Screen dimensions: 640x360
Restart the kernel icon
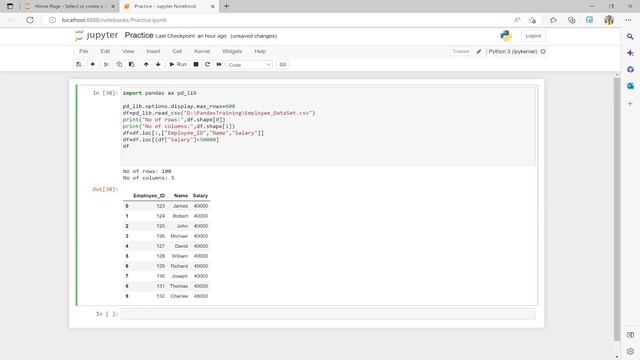207,64
